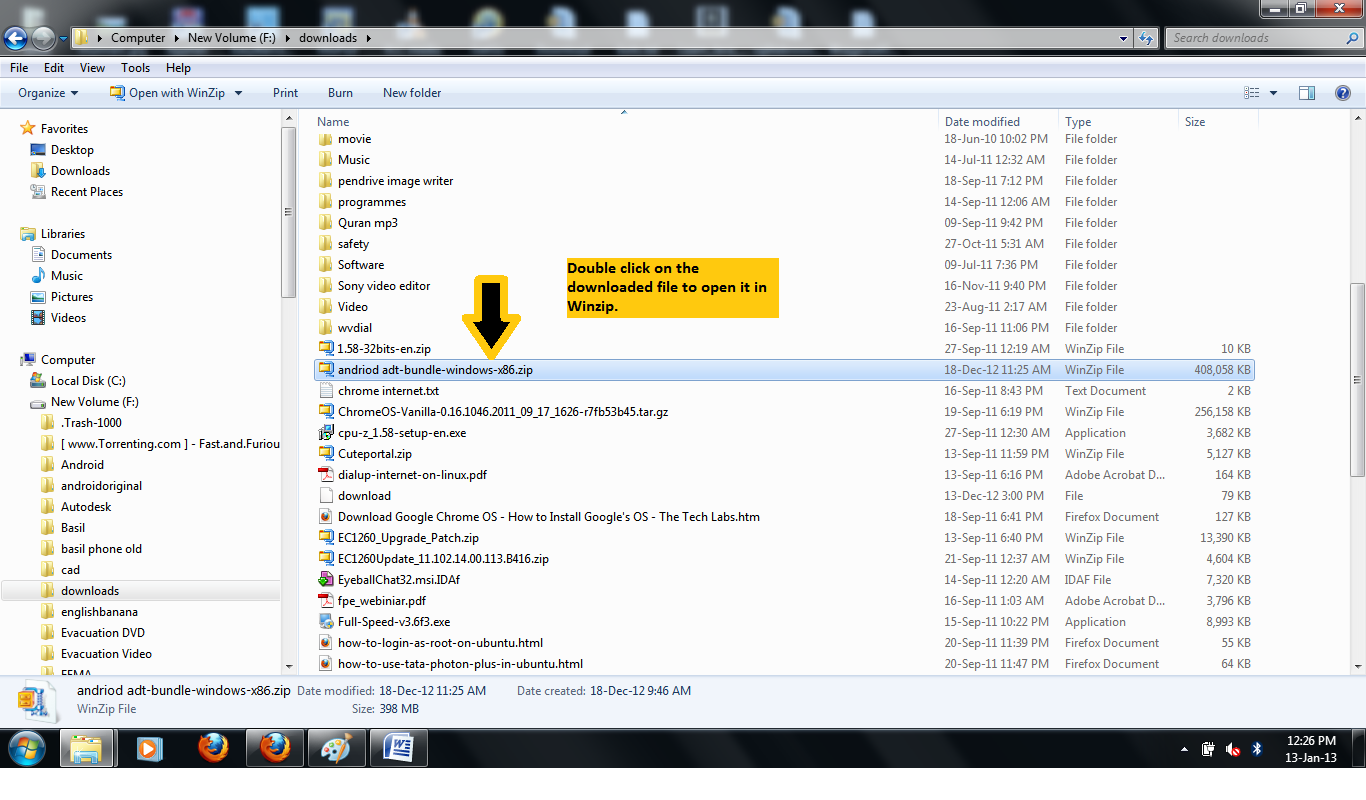Show the preview pane icon
The image size is (1366, 800).
(1307, 93)
